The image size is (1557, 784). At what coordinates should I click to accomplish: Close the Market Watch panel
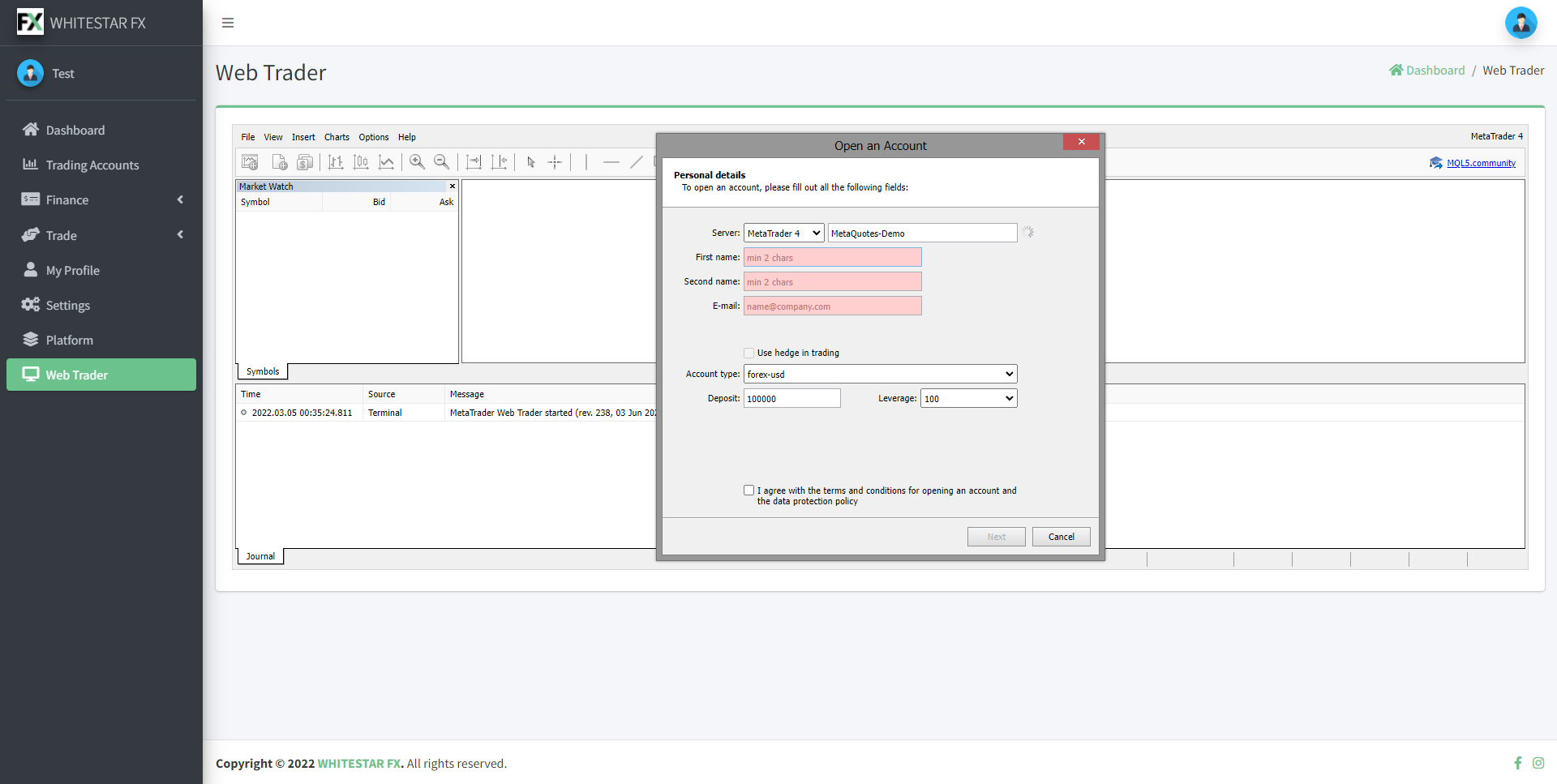click(x=453, y=186)
